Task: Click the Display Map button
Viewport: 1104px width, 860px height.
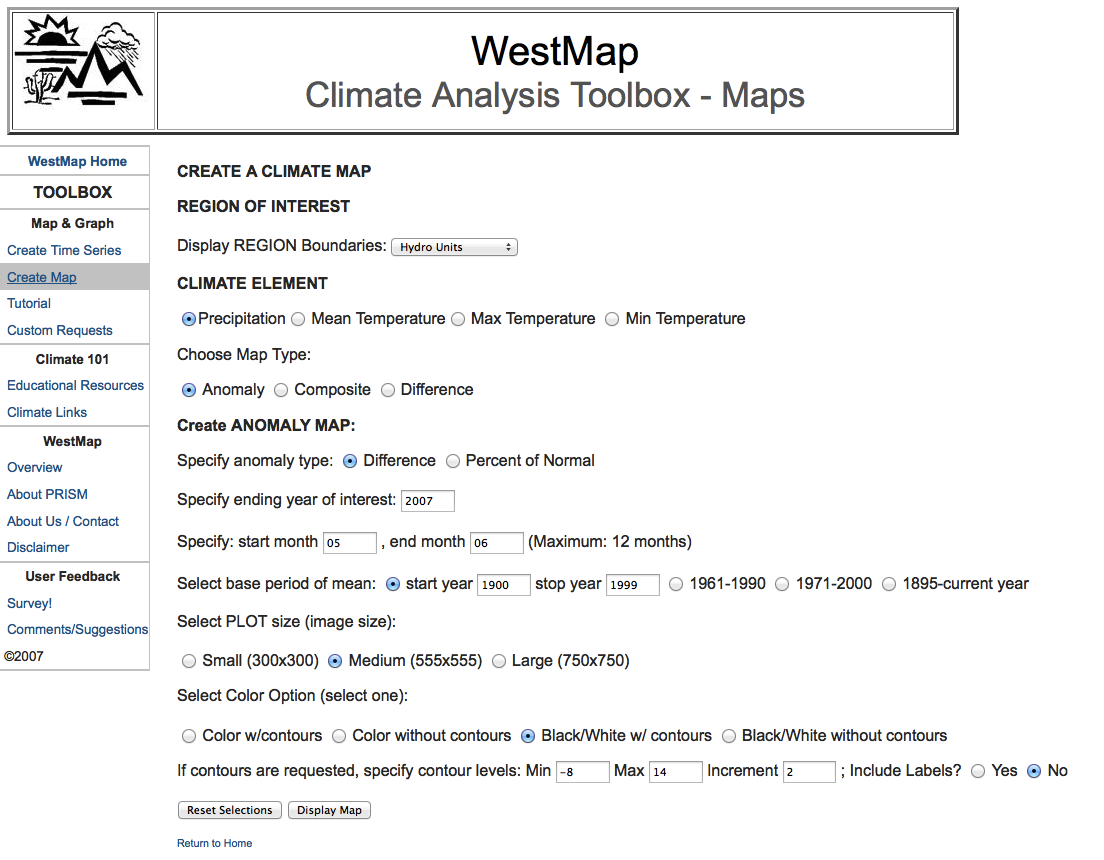Action: [x=329, y=810]
